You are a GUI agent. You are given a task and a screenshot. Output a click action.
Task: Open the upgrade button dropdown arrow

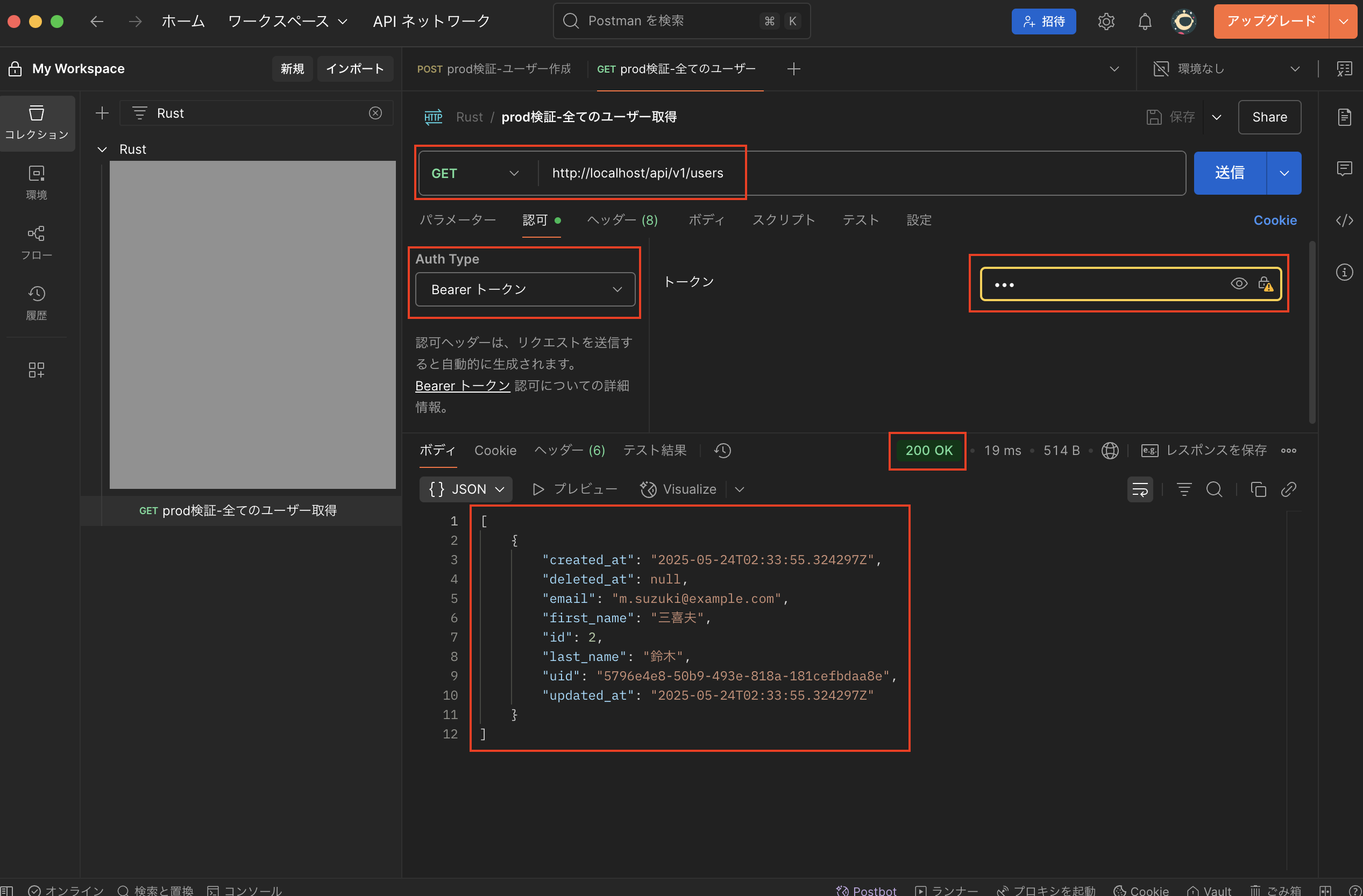coord(1343,21)
